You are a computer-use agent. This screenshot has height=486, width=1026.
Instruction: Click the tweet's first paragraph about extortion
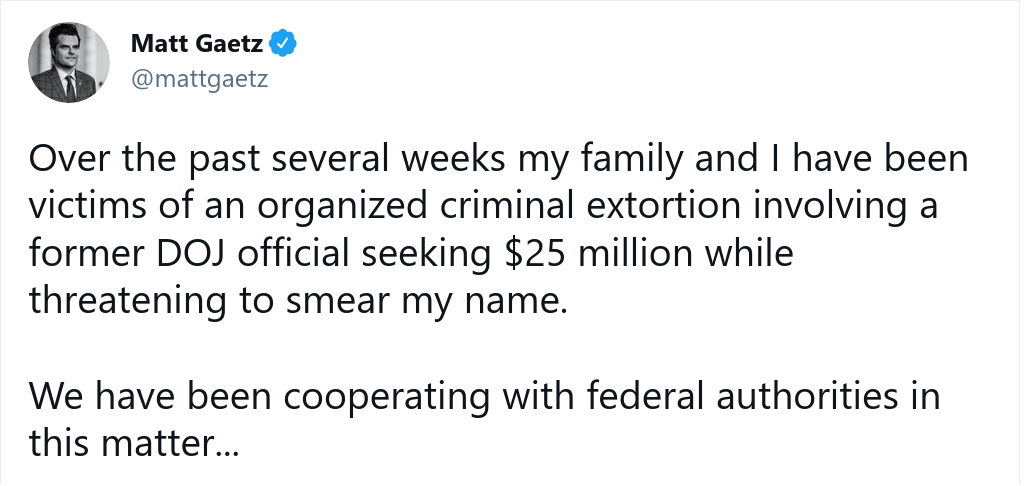pyautogui.click(x=497, y=232)
